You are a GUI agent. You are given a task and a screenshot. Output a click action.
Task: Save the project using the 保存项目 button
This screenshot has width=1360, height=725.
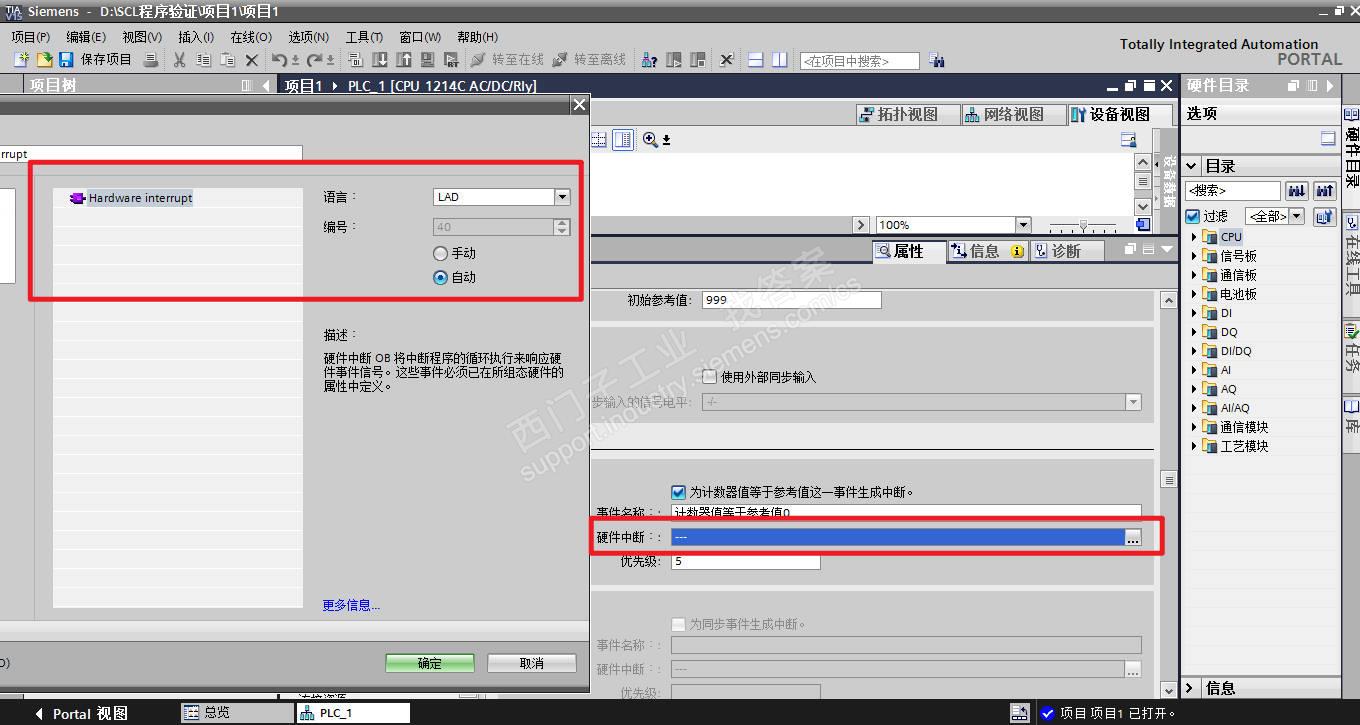(96, 60)
